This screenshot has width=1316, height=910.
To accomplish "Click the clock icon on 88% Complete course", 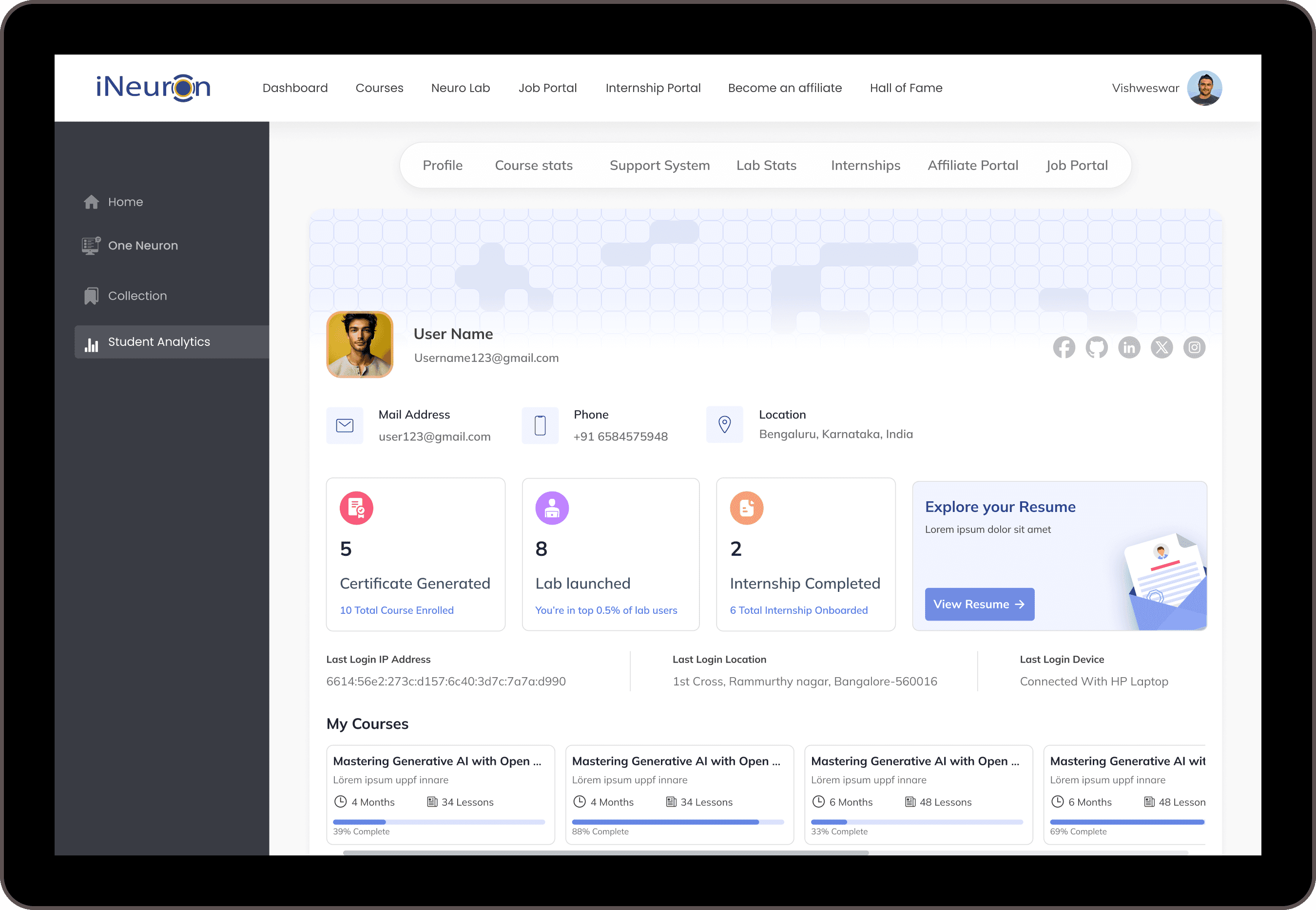I will click(580, 802).
